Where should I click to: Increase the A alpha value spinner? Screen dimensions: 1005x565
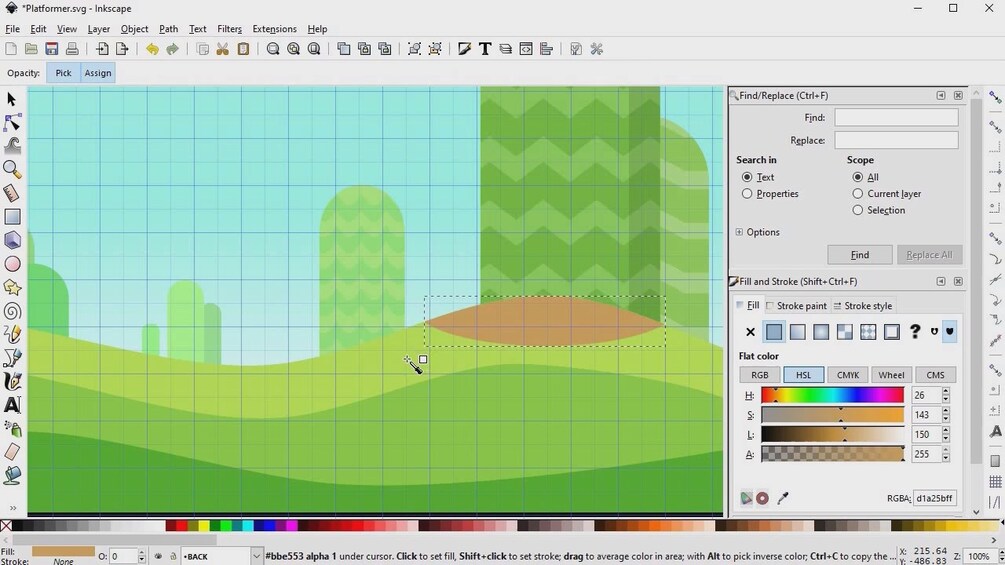point(945,450)
